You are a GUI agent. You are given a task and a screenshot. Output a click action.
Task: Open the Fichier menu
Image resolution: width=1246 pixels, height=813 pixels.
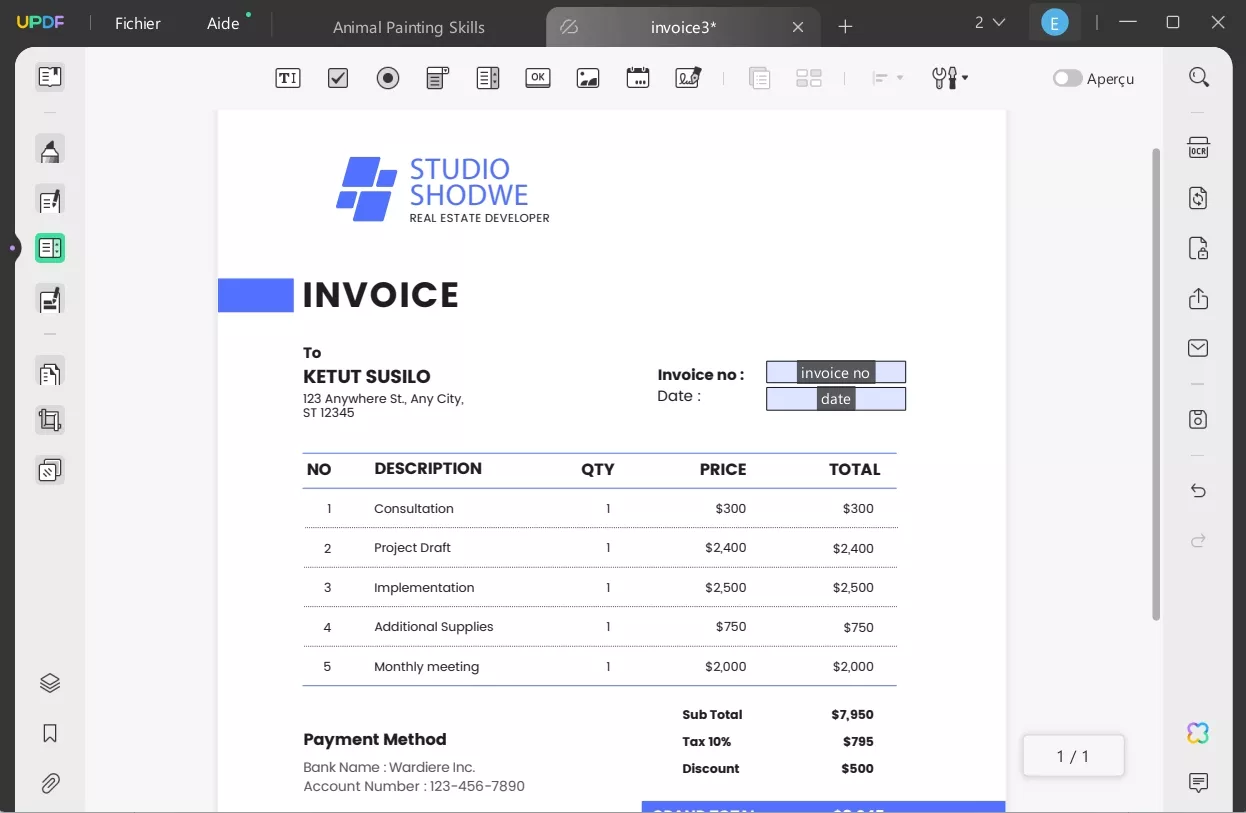138,23
